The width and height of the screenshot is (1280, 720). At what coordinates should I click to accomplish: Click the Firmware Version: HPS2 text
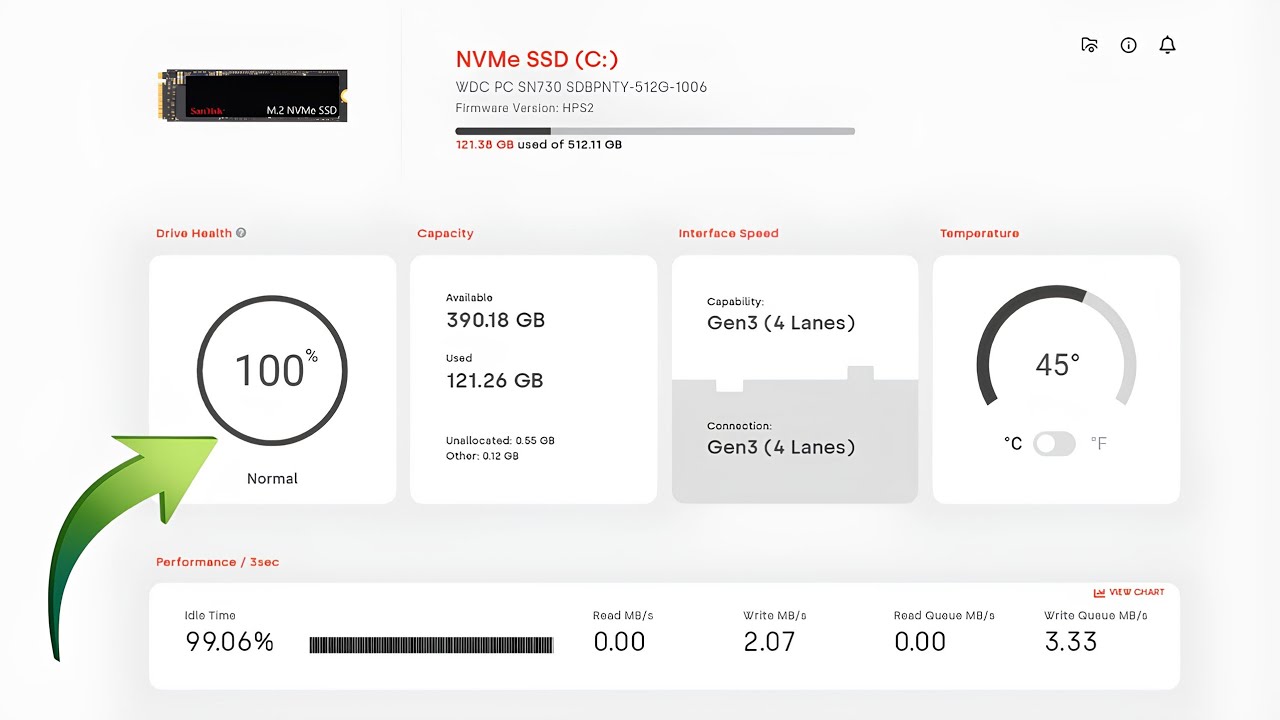[524, 107]
